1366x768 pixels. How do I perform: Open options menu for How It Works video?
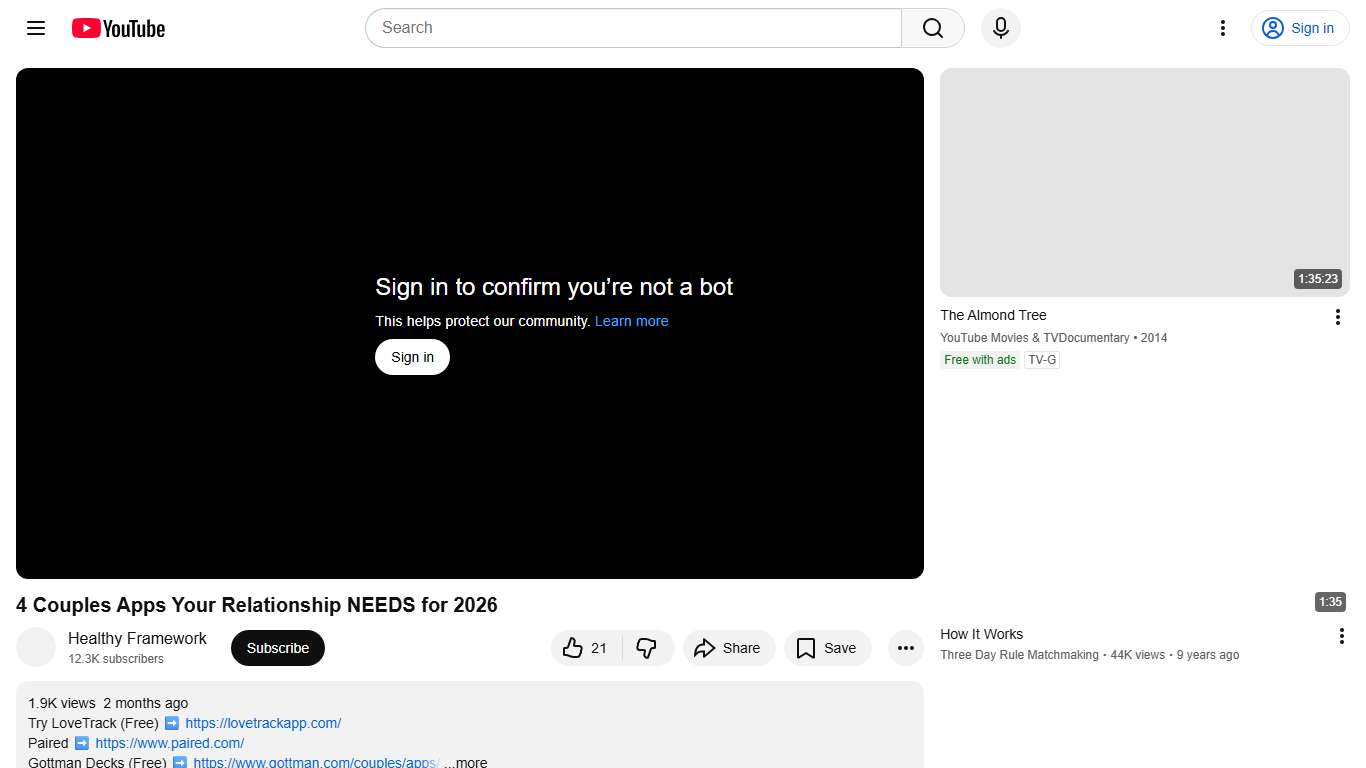coord(1341,635)
